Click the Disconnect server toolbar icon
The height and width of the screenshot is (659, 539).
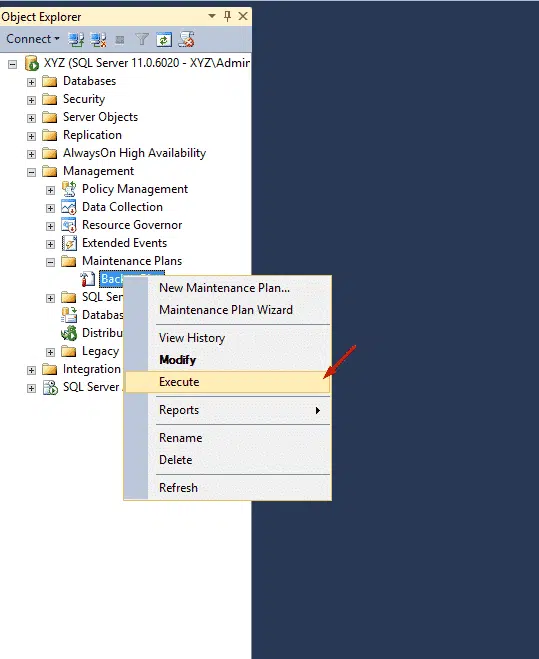[x=98, y=40]
